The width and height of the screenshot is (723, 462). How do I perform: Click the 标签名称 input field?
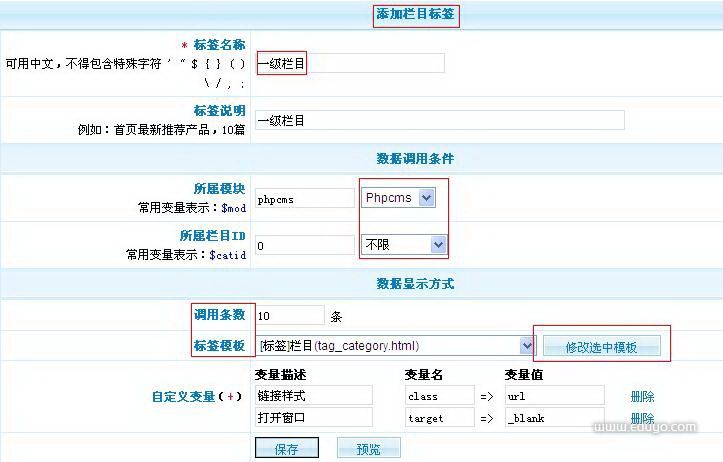pos(350,64)
